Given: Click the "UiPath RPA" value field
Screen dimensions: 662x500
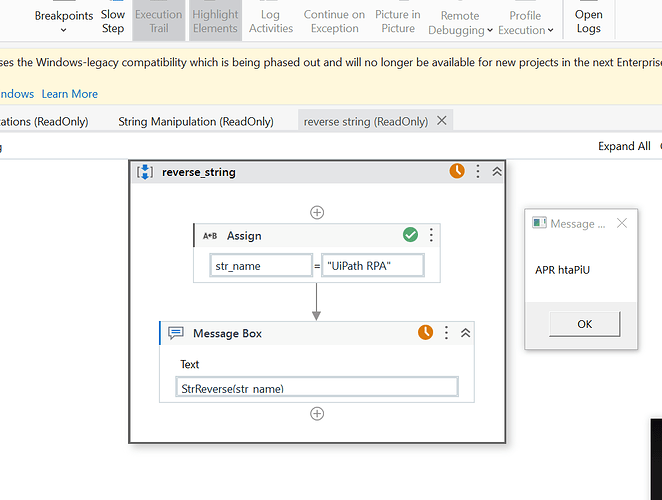Looking at the screenshot, I should [x=373, y=266].
